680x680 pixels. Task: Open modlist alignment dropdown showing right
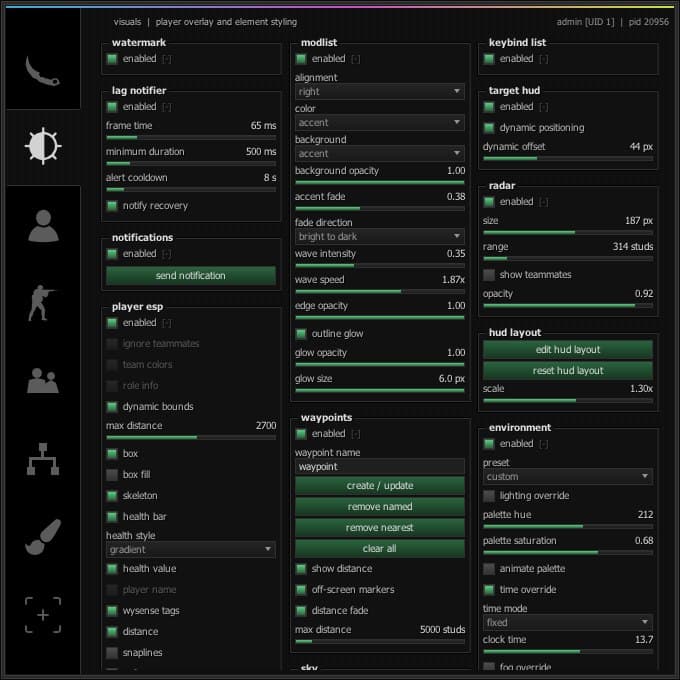[x=379, y=92]
